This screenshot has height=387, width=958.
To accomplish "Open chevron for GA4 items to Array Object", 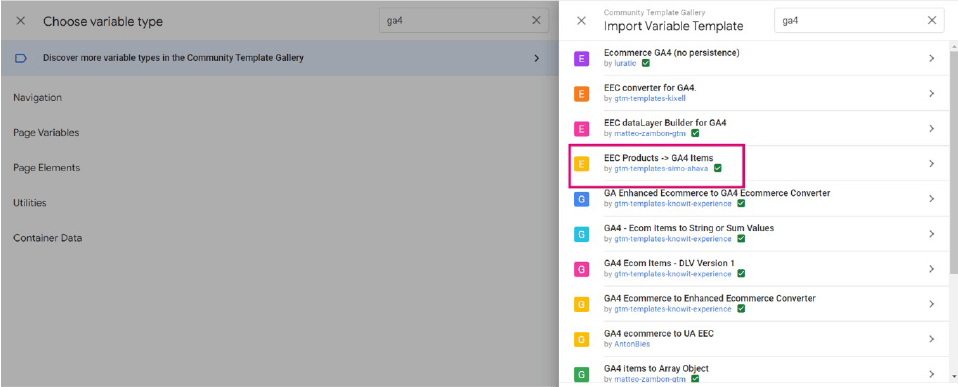I will (x=932, y=374).
